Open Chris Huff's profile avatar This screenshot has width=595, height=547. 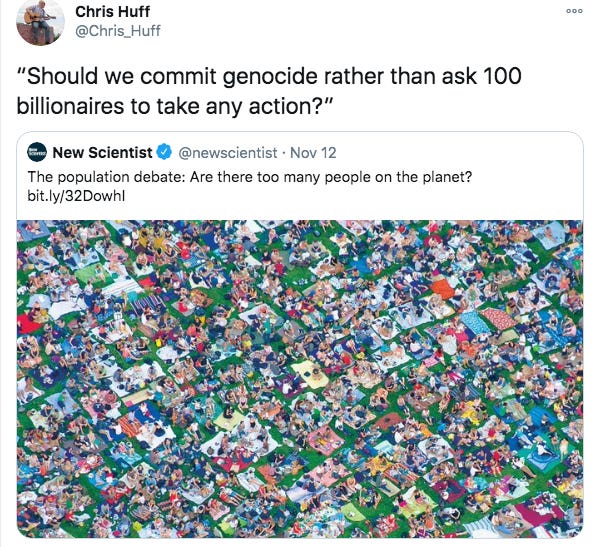[40, 22]
